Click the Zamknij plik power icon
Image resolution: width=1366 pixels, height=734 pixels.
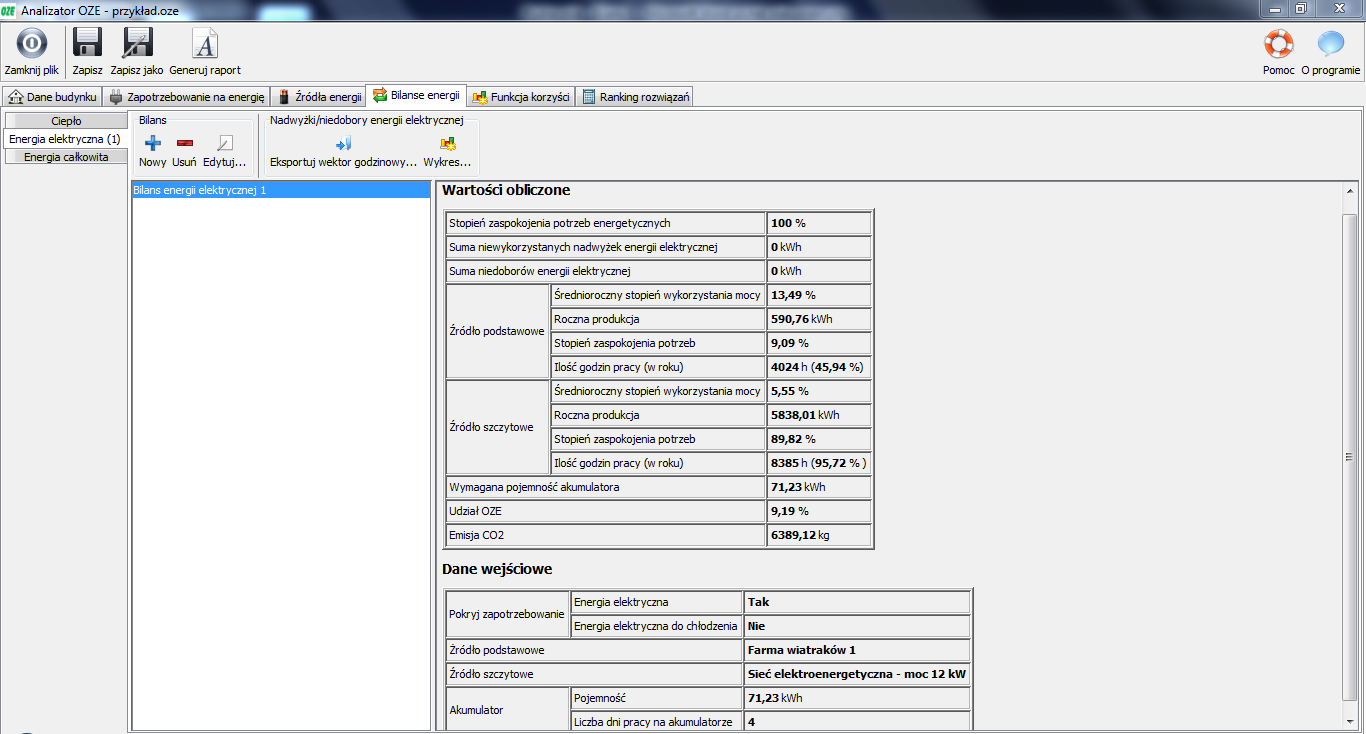pyautogui.click(x=32, y=44)
